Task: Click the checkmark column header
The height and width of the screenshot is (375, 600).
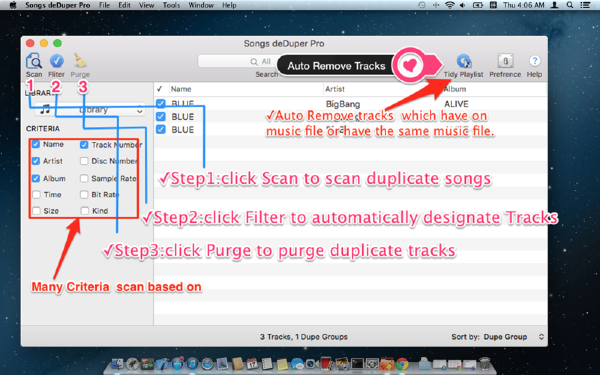Action: (x=160, y=89)
